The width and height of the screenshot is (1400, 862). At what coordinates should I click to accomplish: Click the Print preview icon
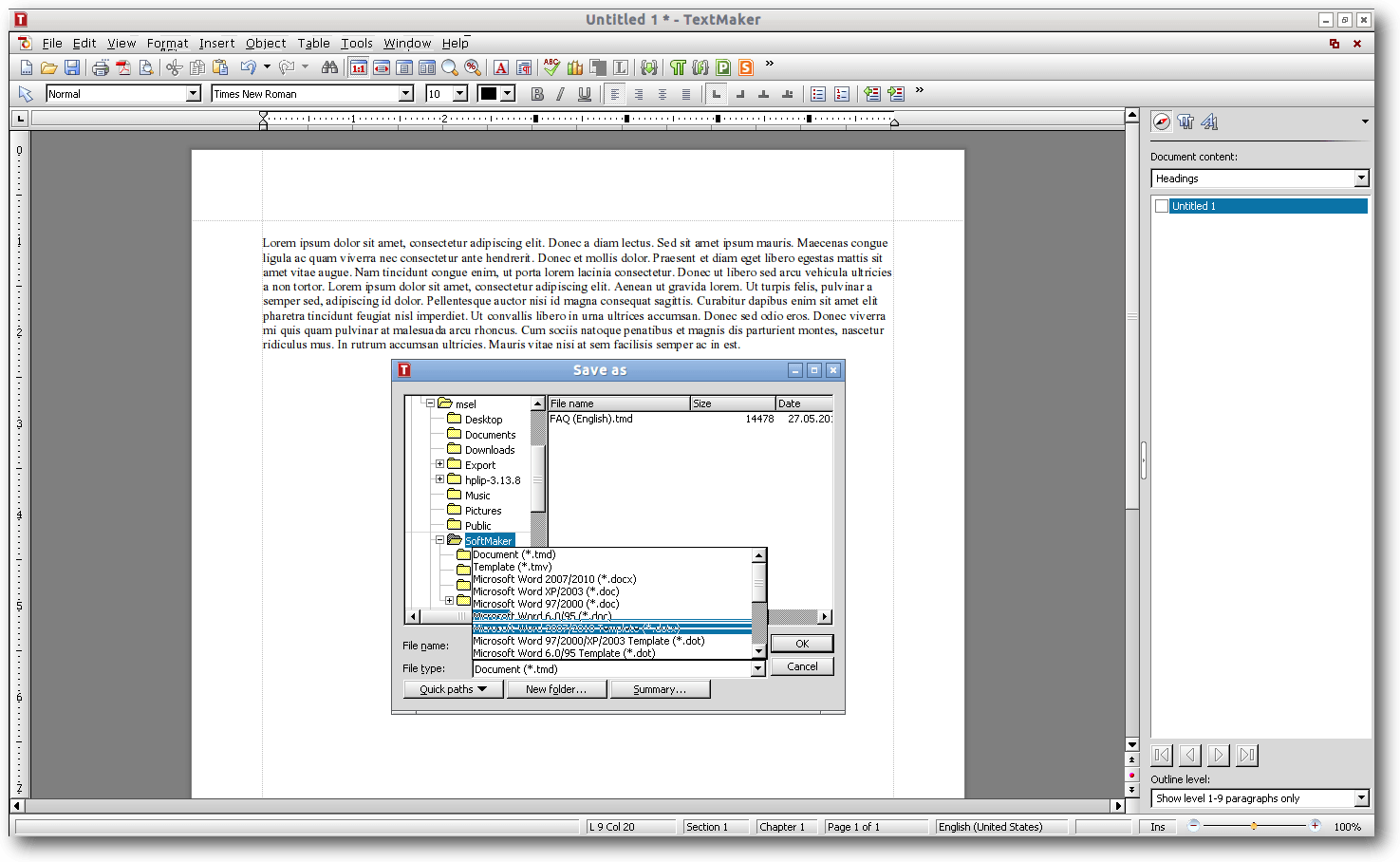coord(146,67)
